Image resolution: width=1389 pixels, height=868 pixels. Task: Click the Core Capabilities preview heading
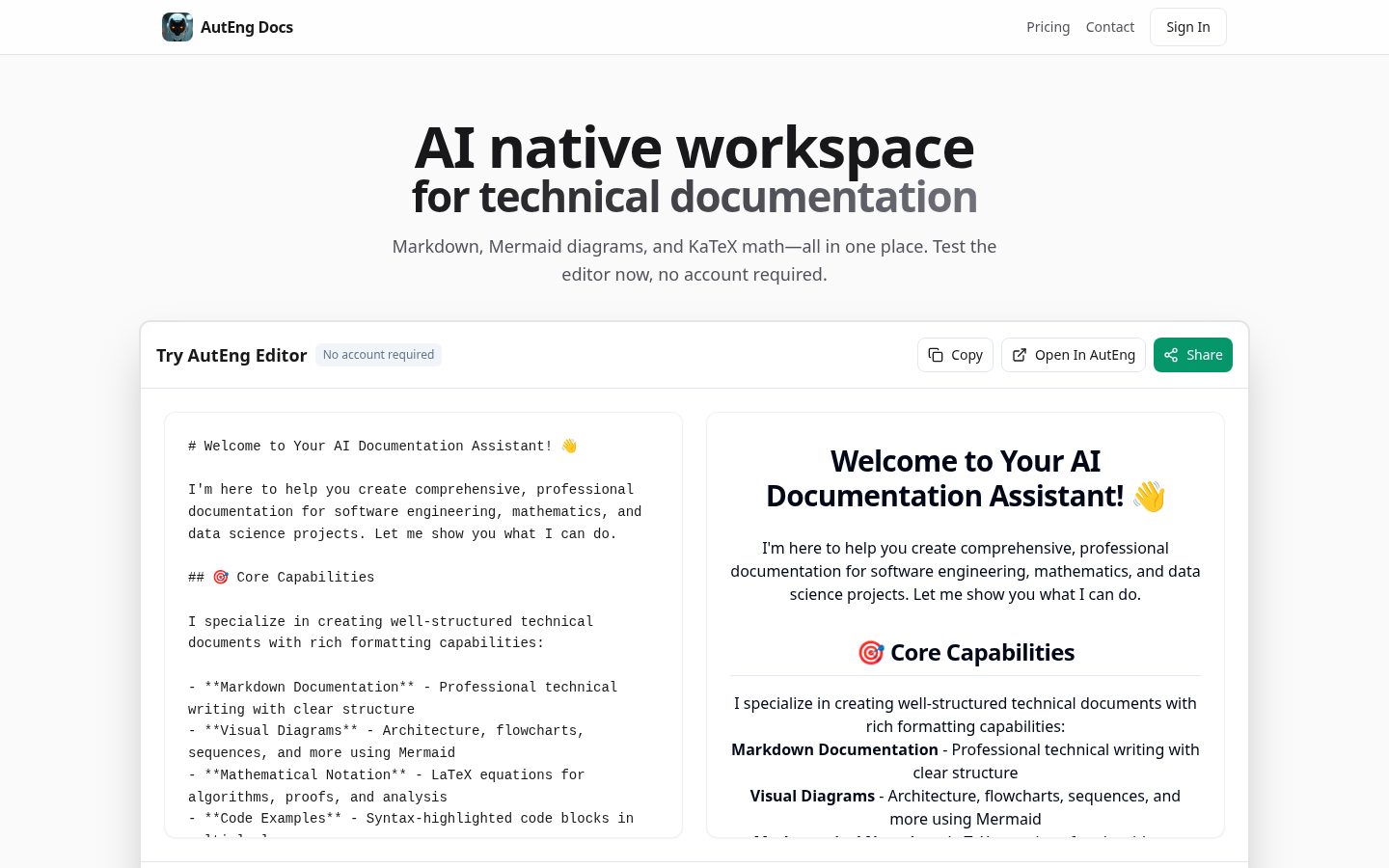point(966,653)
